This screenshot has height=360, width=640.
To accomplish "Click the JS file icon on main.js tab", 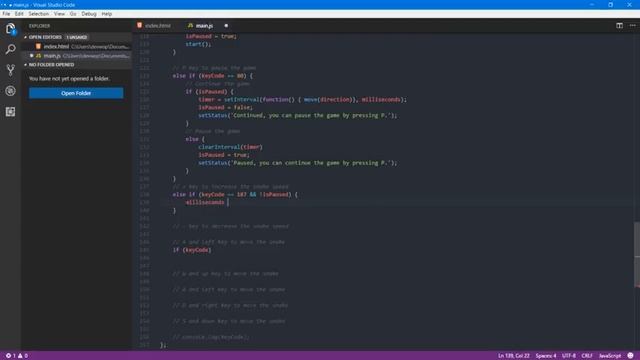I will [x=190, y=25].
